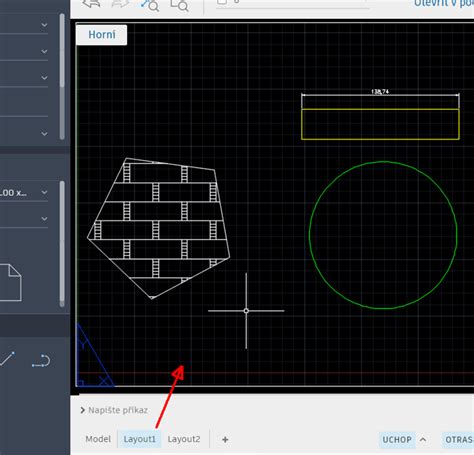The image size is (474, 455).
Task: Select the Polyline drawing tool
Action: 41,361
